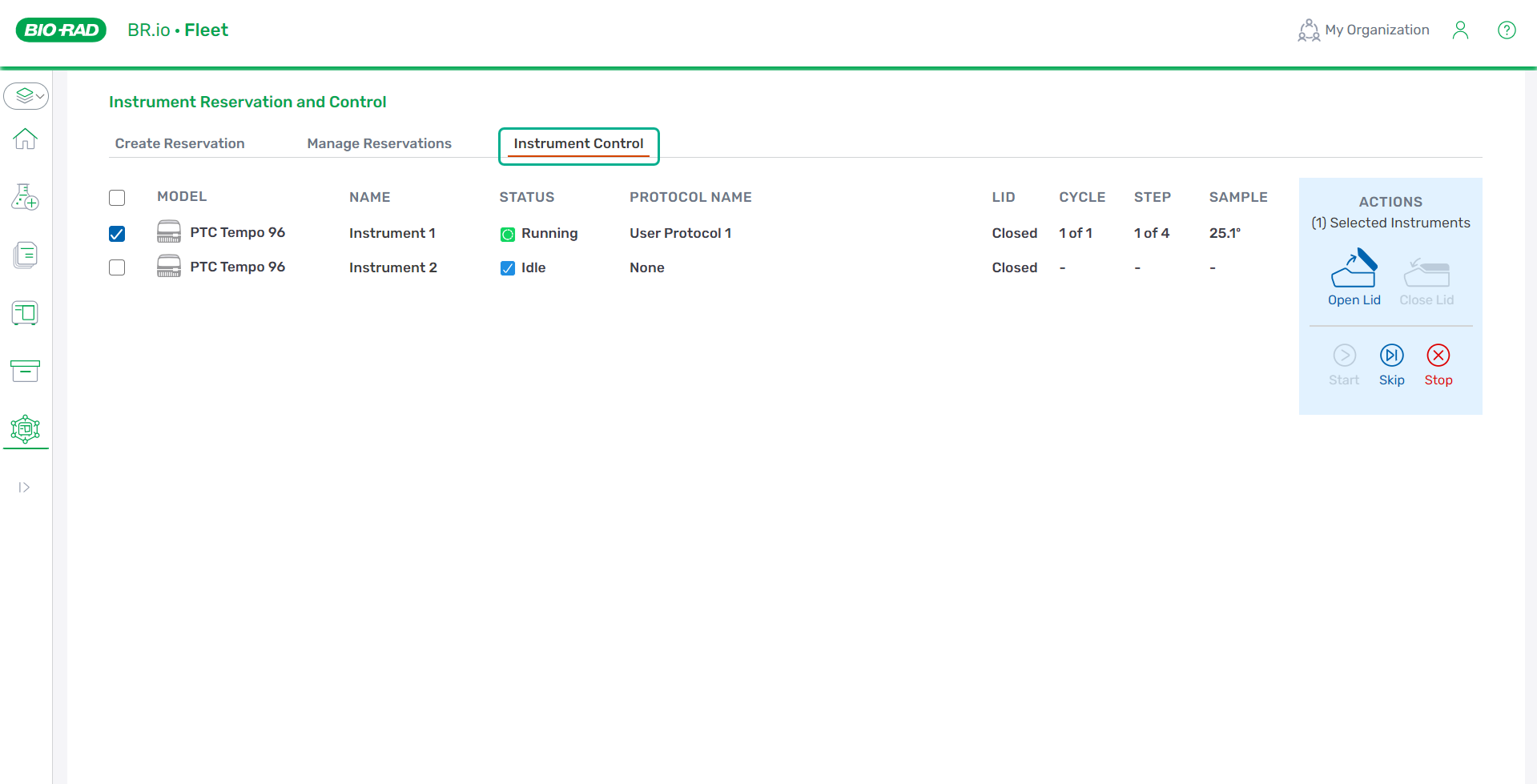
Task: Click the archive box sidebar icon
Action: (x=26, y=371)
